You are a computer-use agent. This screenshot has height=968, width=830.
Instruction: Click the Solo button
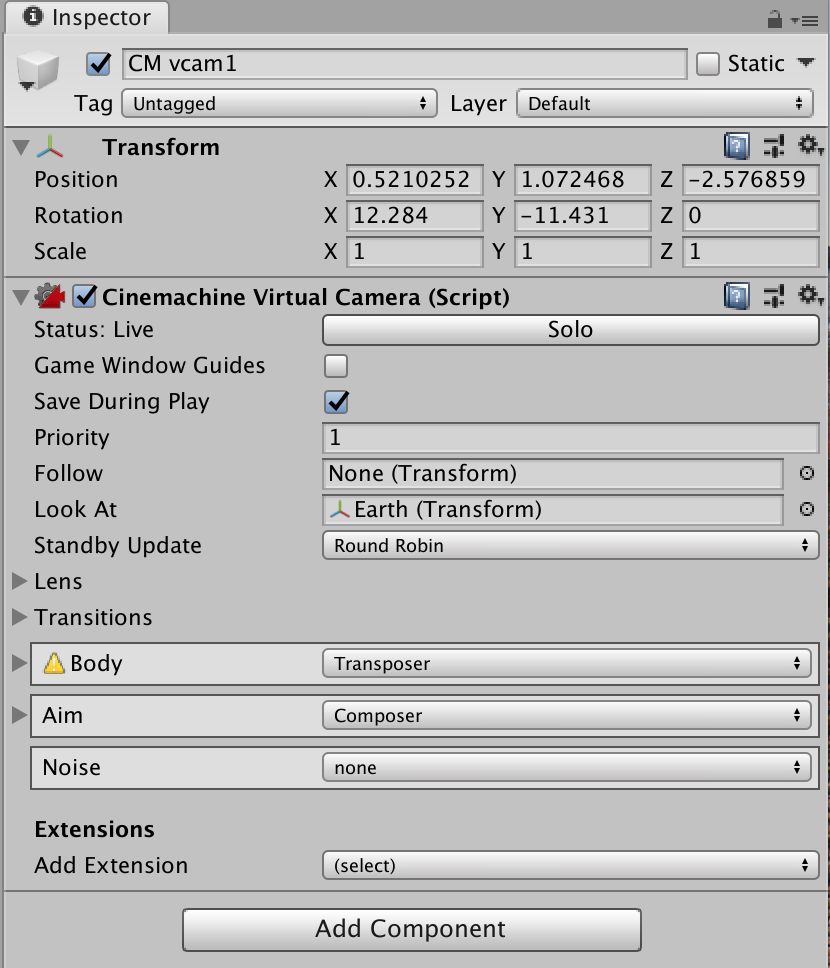pyautogui.click(x=571, y=330)
